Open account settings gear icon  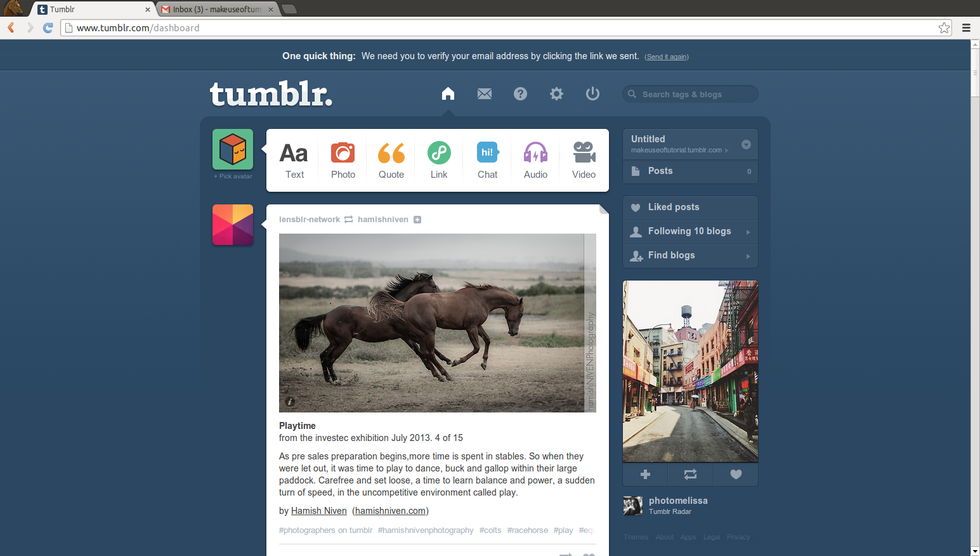click(556, 94)
